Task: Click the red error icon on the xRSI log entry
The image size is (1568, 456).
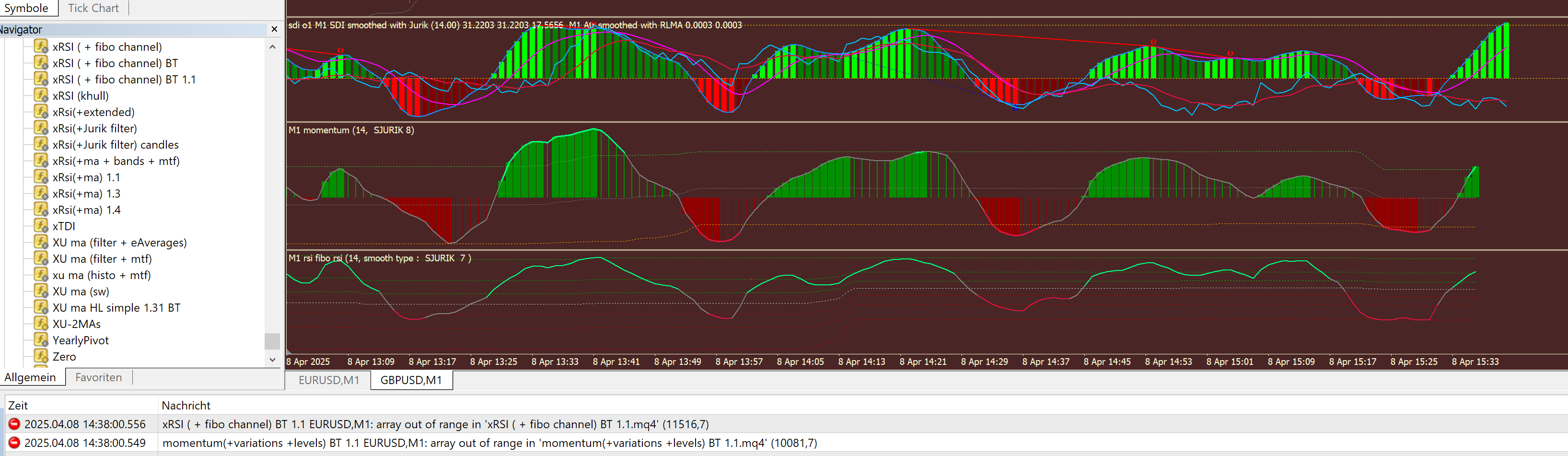Action: pos(14,424)
